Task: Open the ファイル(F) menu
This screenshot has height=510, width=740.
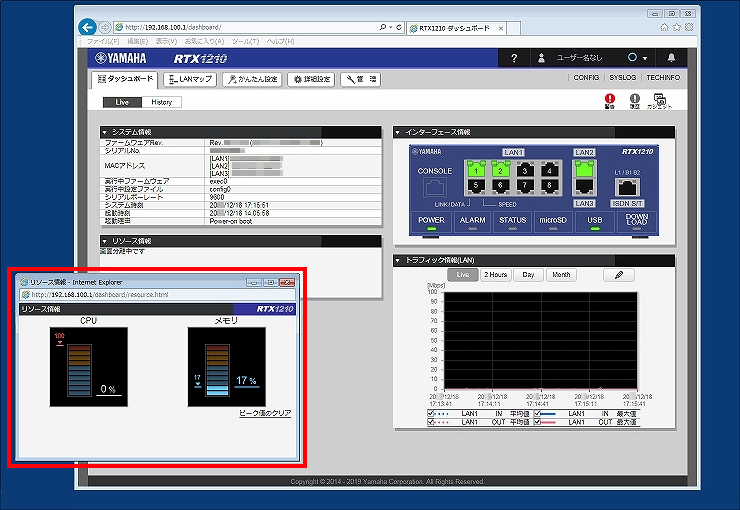Action: [x=103, y=42]
